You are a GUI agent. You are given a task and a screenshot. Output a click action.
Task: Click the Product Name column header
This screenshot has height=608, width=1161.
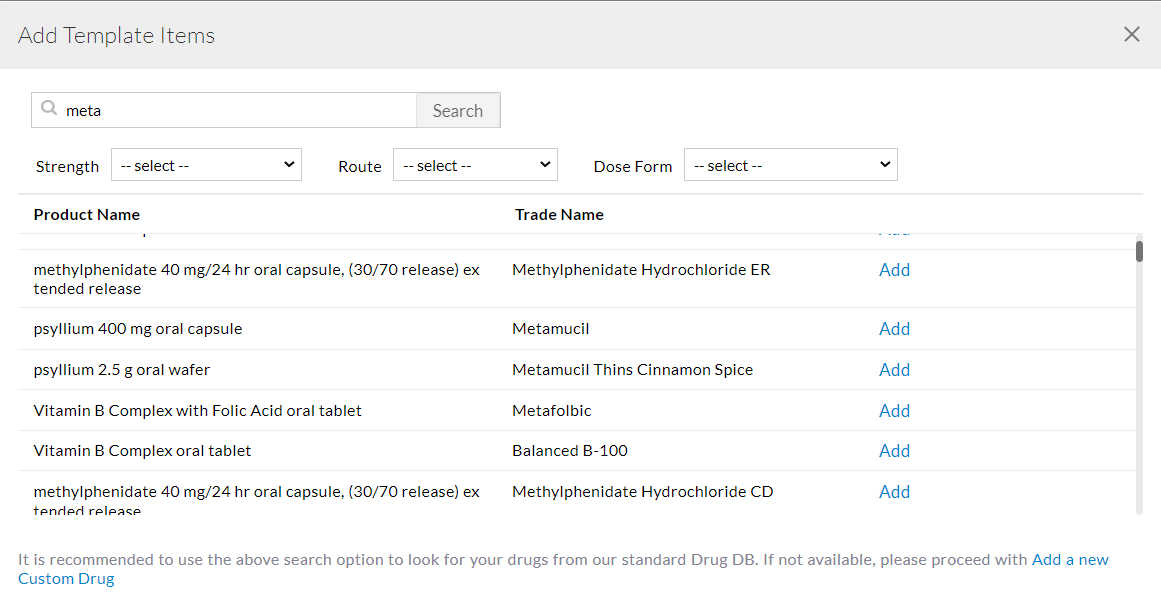tap(87, 214)
